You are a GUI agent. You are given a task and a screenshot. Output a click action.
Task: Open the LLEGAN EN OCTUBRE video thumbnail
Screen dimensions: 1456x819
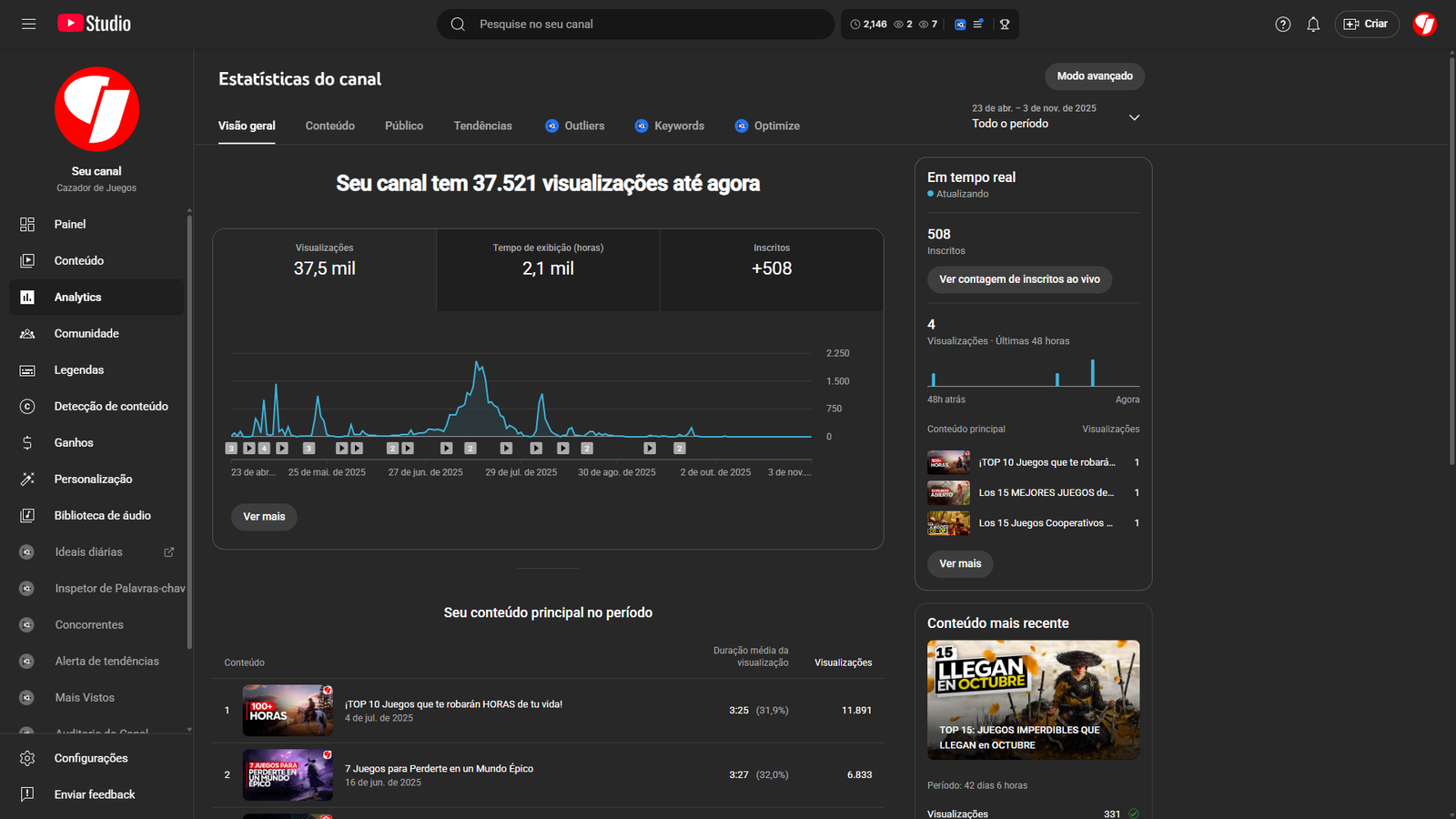click(1033, 700)
